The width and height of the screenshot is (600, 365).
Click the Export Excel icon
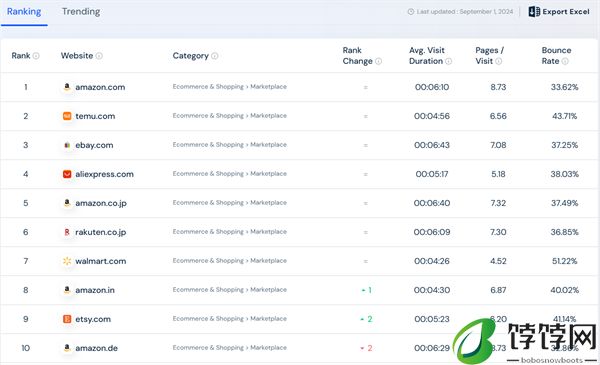[x=534, y=11]
